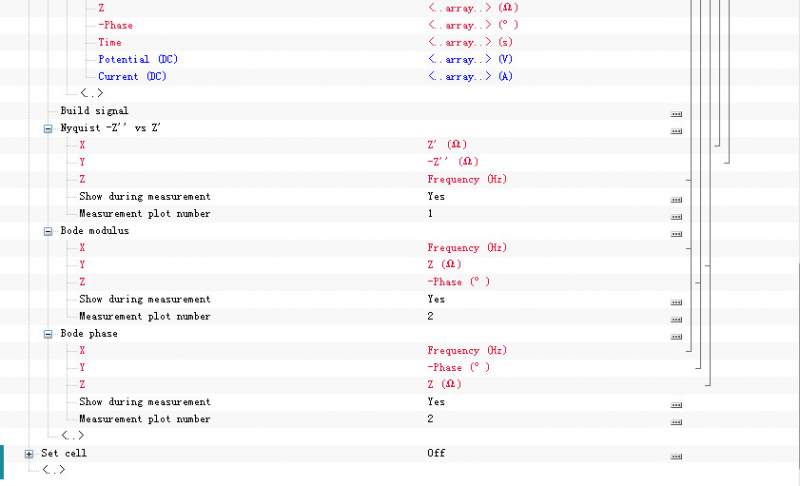Open ellipsis for Bode phase Show during measurement
Viewport: 800px width, 486px height.
point(676,404)
